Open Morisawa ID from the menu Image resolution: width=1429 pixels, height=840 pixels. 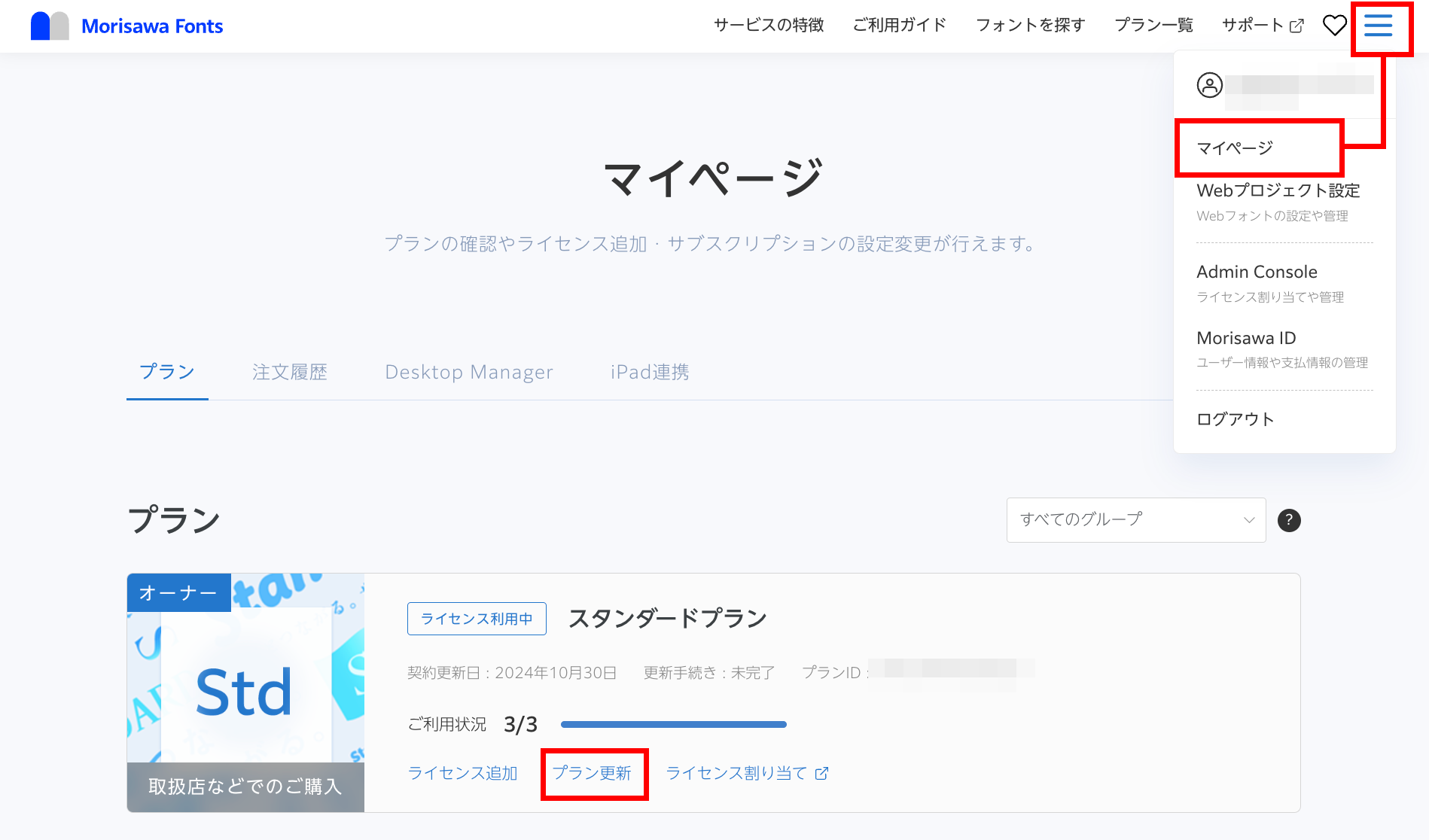click(x=1246, y=338)
